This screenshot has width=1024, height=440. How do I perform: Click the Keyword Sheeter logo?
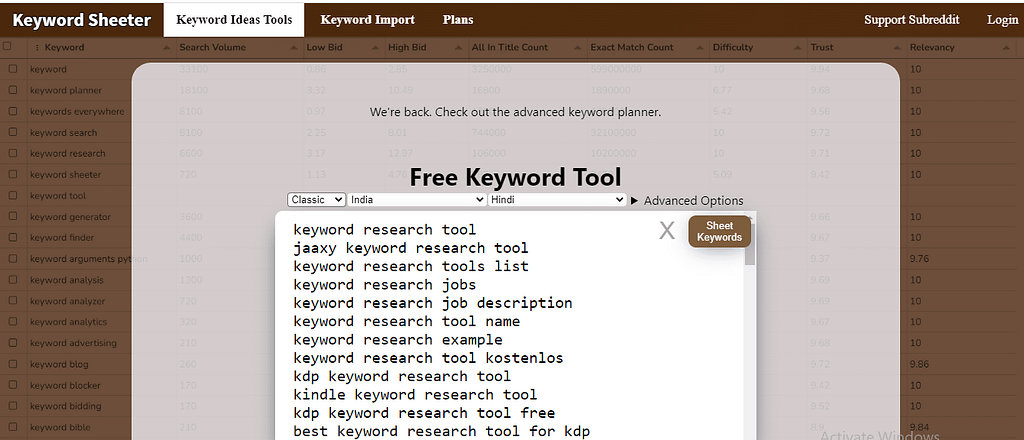82,20
